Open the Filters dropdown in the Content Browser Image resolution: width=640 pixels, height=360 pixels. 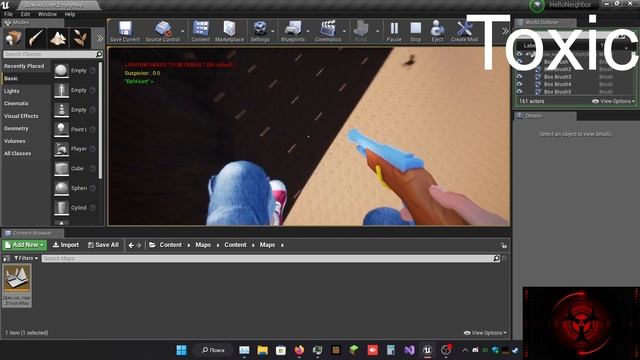click(26, 258)
